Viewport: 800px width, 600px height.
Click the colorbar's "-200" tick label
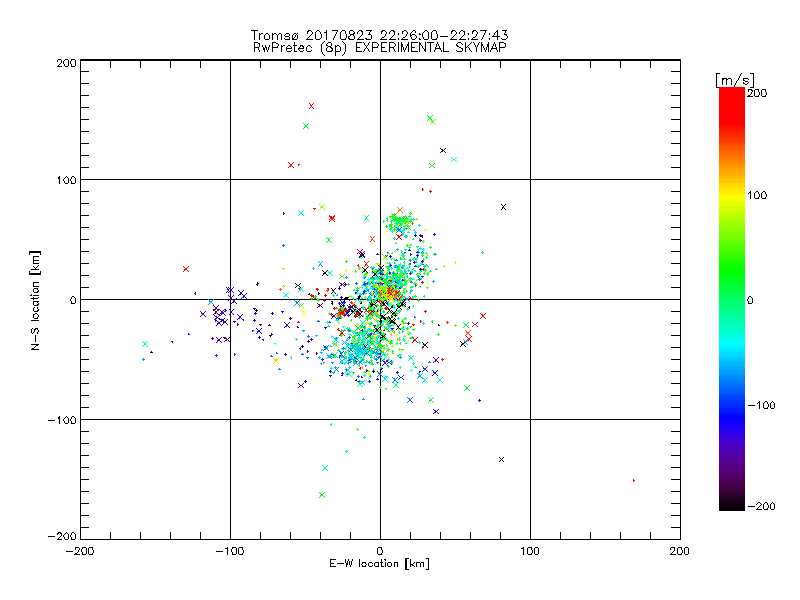pos(761,506)
